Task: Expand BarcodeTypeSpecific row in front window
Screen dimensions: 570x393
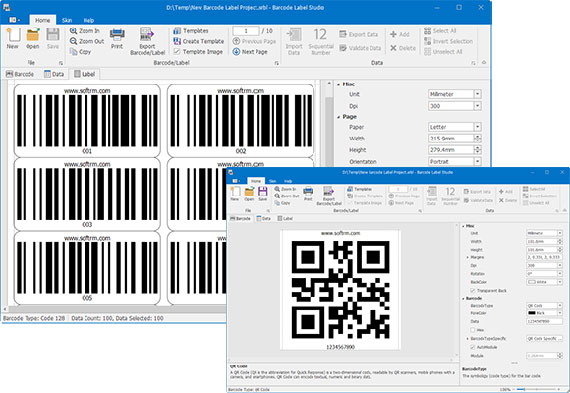Action: 467,339
